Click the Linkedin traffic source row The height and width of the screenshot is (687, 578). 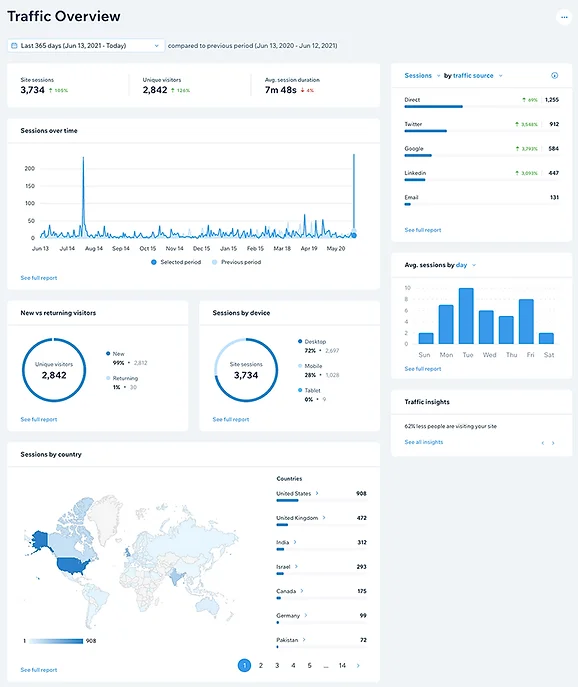point(482,176)
